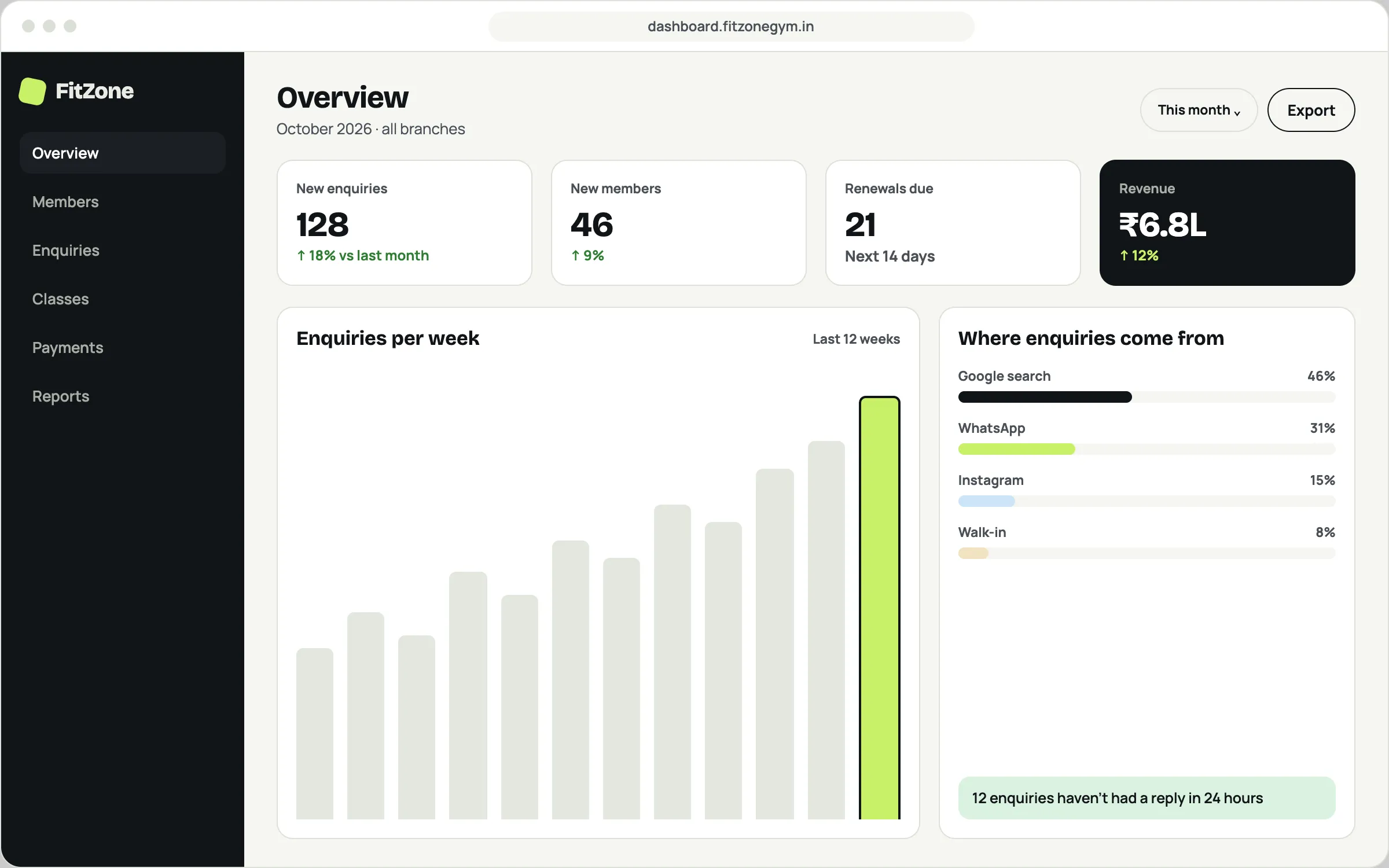Click the 31% WhatsApp value
Screen dimensions: 1389x868
coord(1322,428)
